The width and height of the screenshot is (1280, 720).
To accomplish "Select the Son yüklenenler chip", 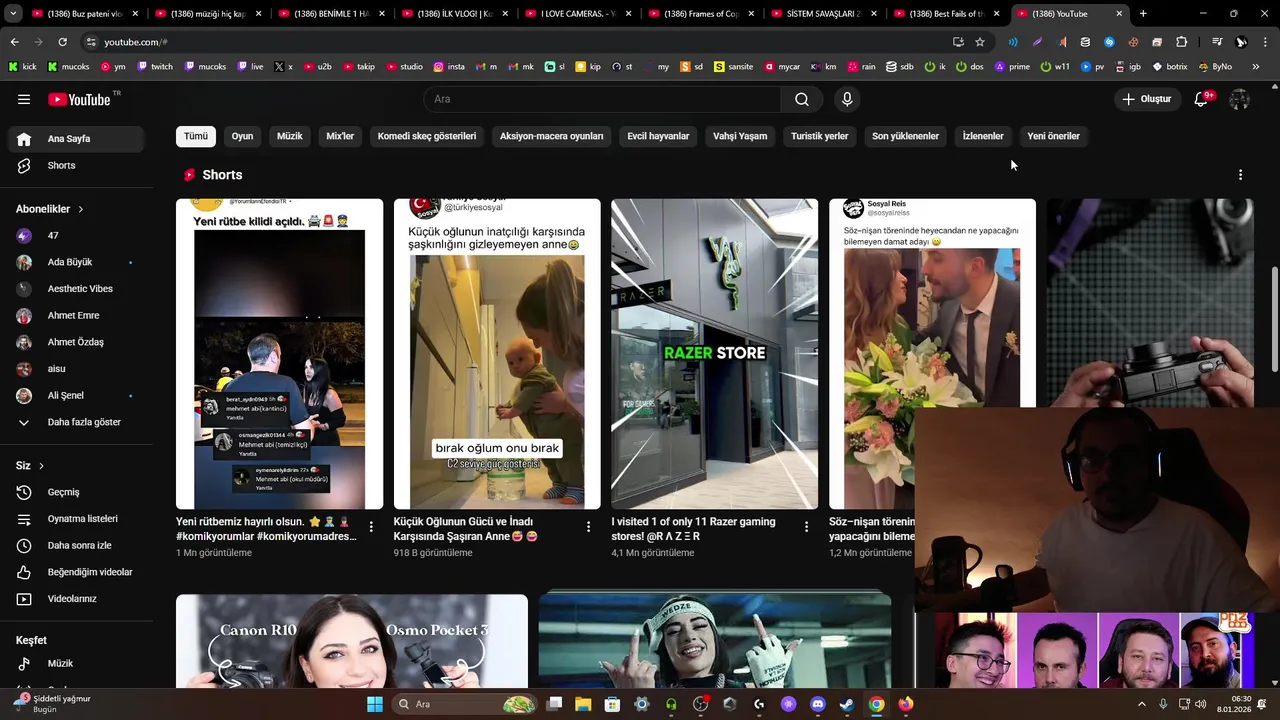I will (905, 136).
